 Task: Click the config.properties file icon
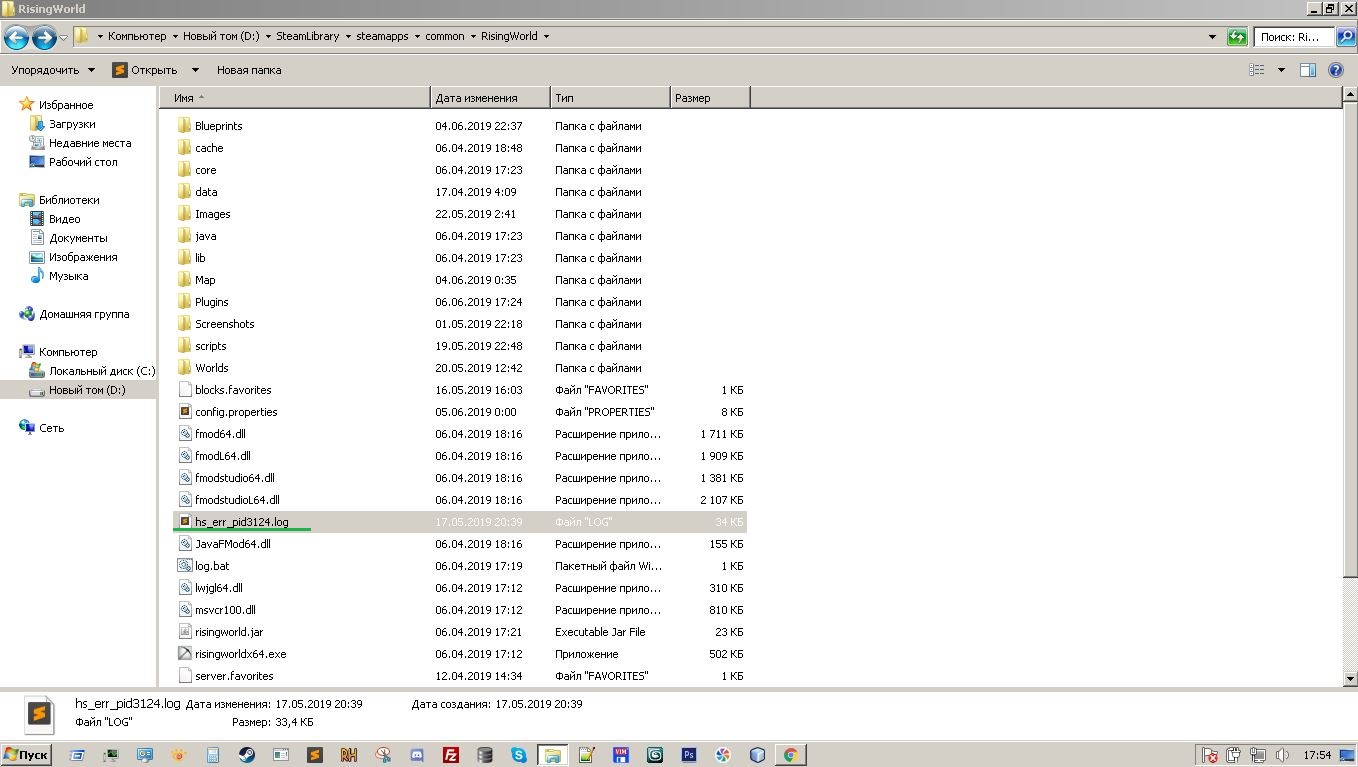tap(184, 412)
